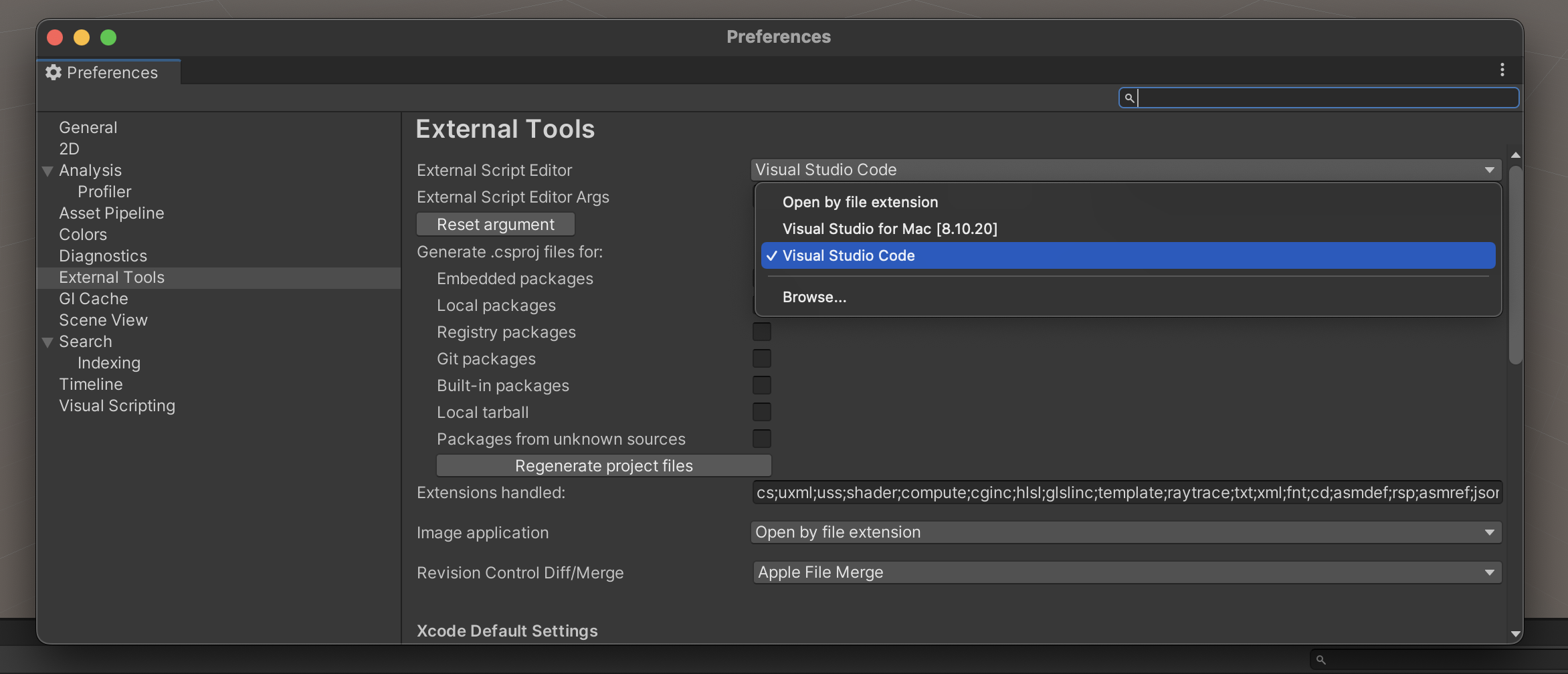Open the Diagnostics preferences
Viewport: 1568px width, 674px height.
[102, 255]
